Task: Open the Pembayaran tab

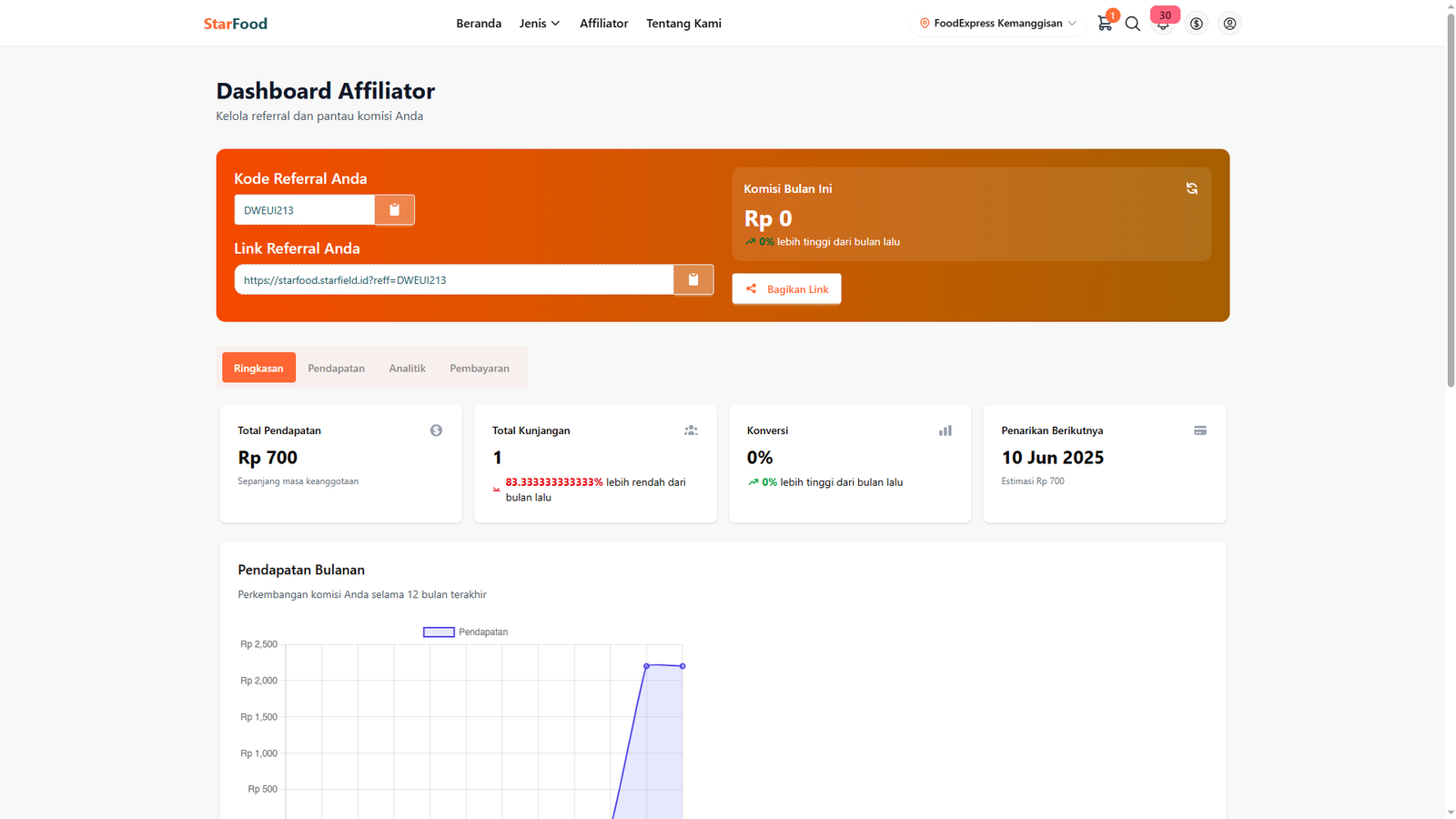Action: [479, 369]
